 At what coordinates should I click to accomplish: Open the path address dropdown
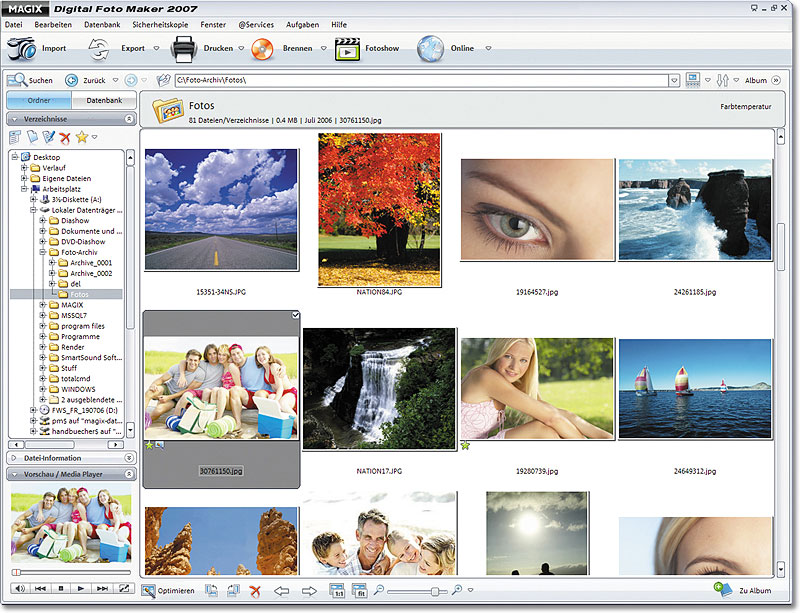coord(674,81)
